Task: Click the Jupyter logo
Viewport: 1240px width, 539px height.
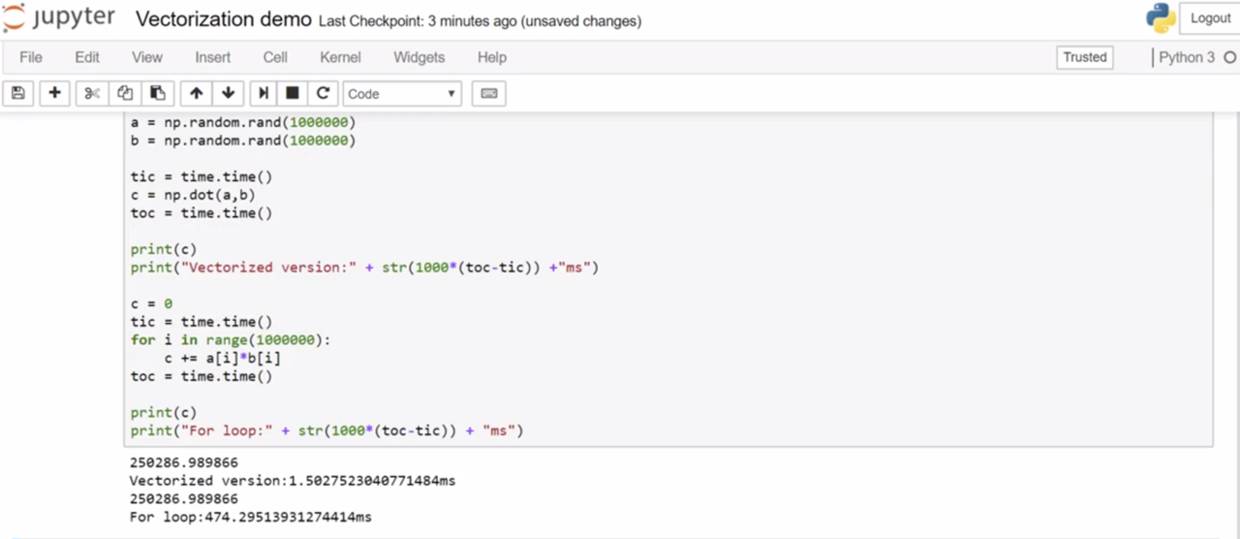Action: (60, 18)
